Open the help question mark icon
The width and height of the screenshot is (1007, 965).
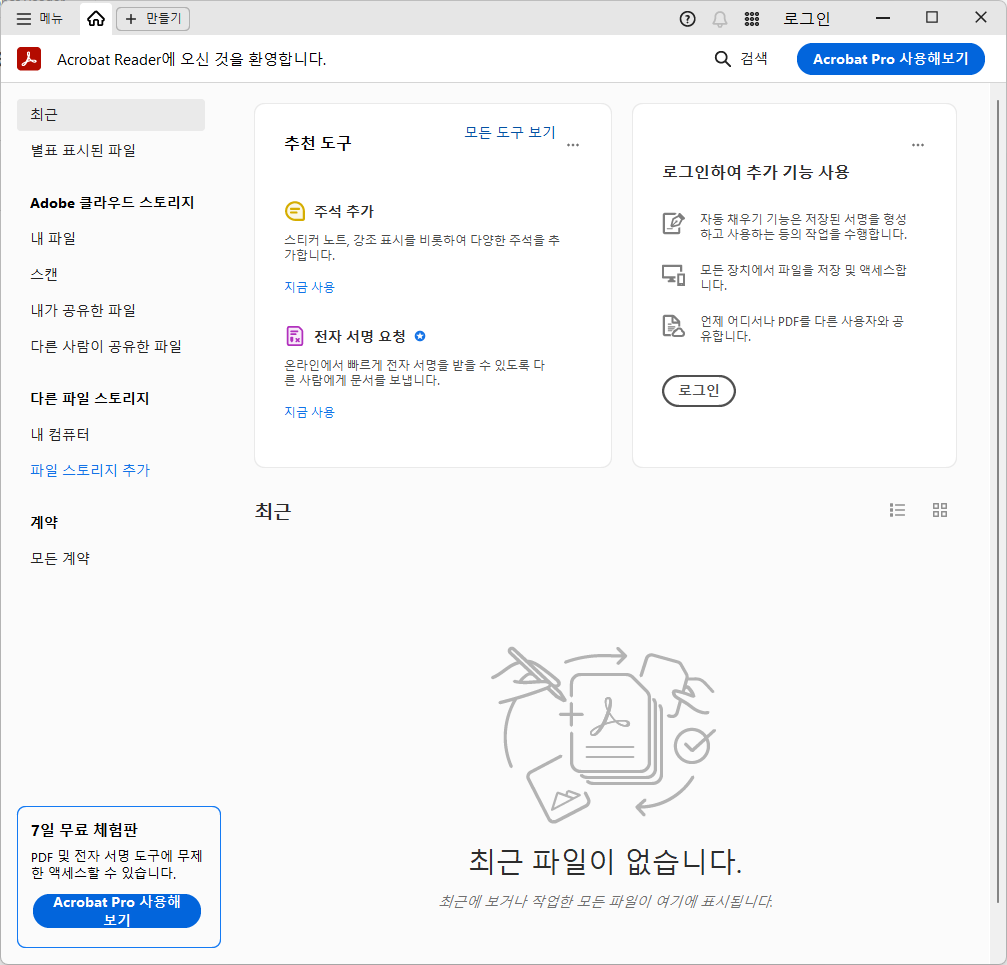pos(687,19)
